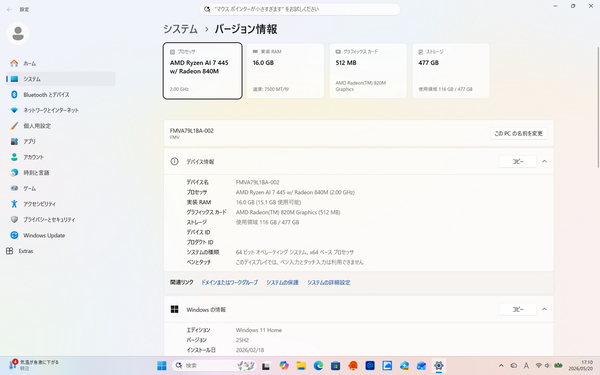The width and height of the screenshot is (600, 375).
Task: Open Microsoft Edge from the taskbar
Action: [x=318, y=366]
